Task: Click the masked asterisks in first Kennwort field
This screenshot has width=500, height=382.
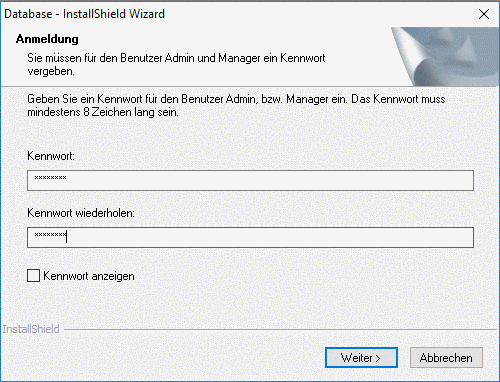Action: [x=50, y=178]
